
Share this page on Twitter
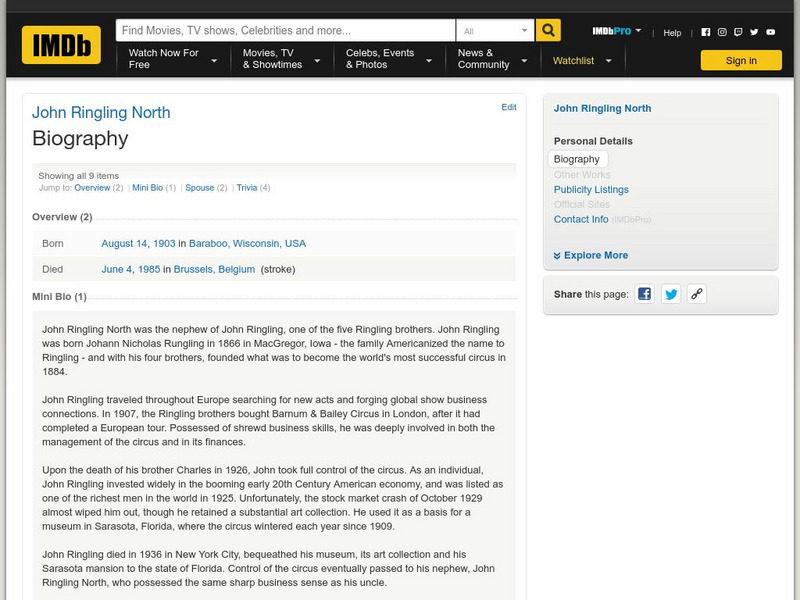point(670,294)
